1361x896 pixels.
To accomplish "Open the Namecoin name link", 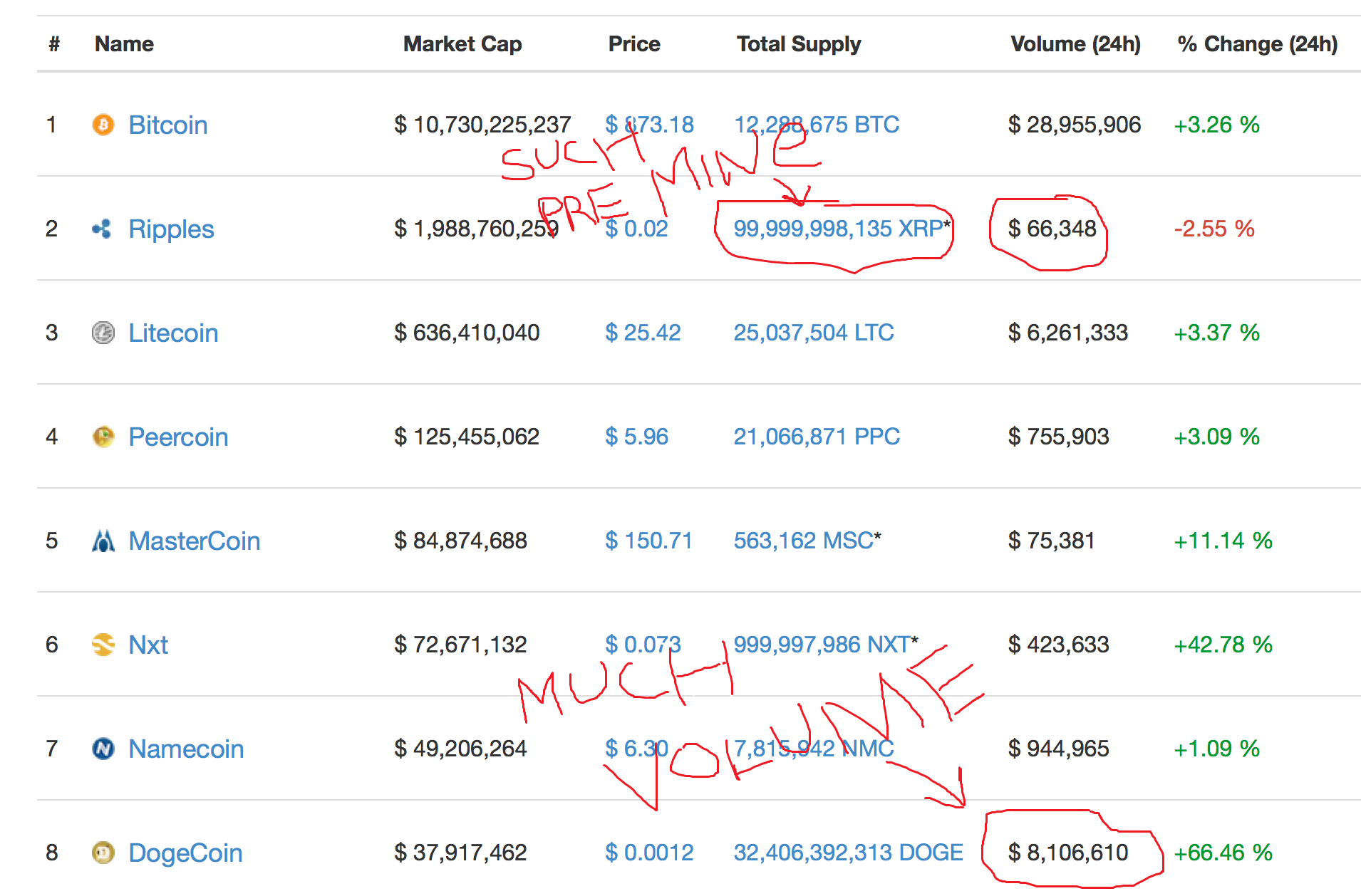I will 186,749.
